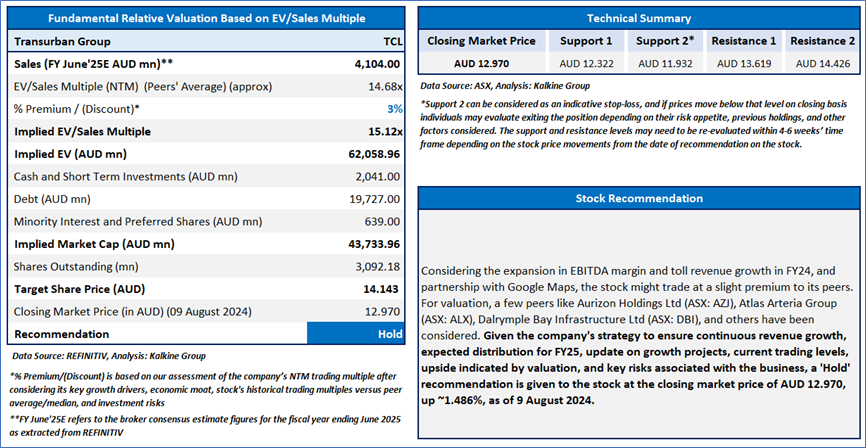This screenshot has width=866, height=448.
Task: Select the implied multiple '15.12x'
Action: pos(386,131)
